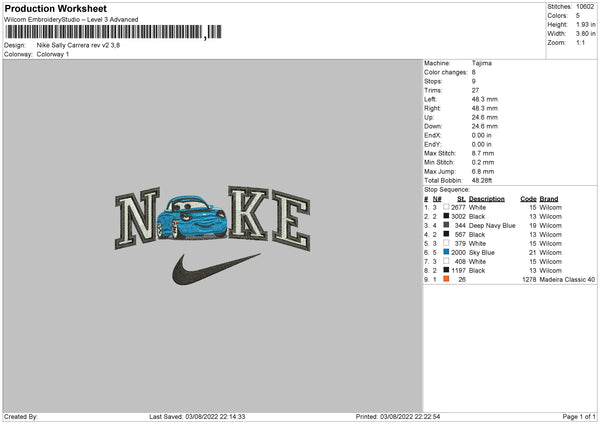Image resolution: width=600 pixels, height=424 pixels.
Task: Click the barcode under the worksheet title
Action: click(113, 32)
